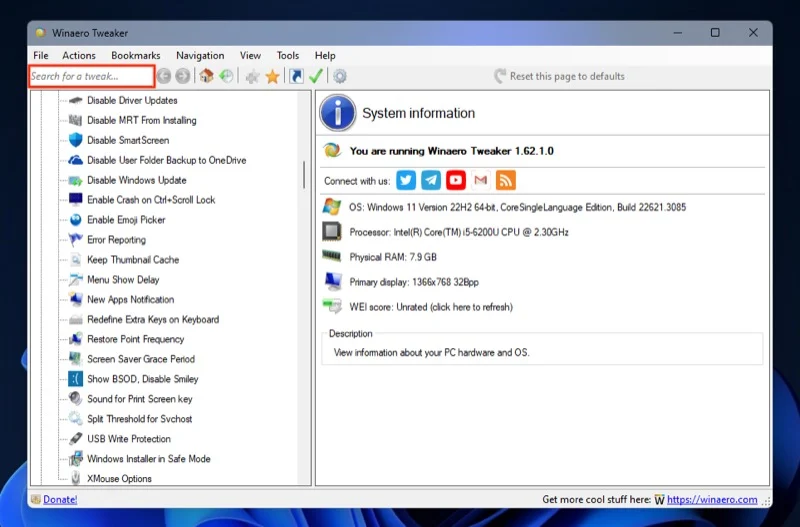Click the Donate! link
The height and width of the screenshot is (527, 800).
point(60,499)
